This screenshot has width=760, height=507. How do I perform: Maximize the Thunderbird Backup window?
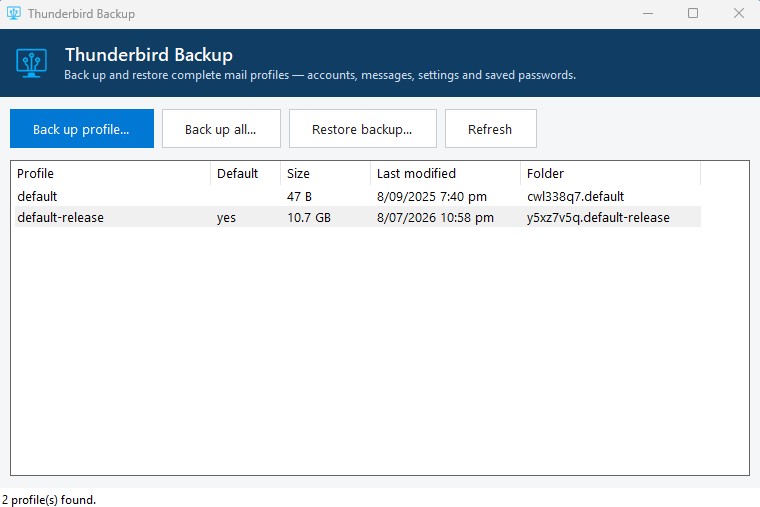(693, 13)
